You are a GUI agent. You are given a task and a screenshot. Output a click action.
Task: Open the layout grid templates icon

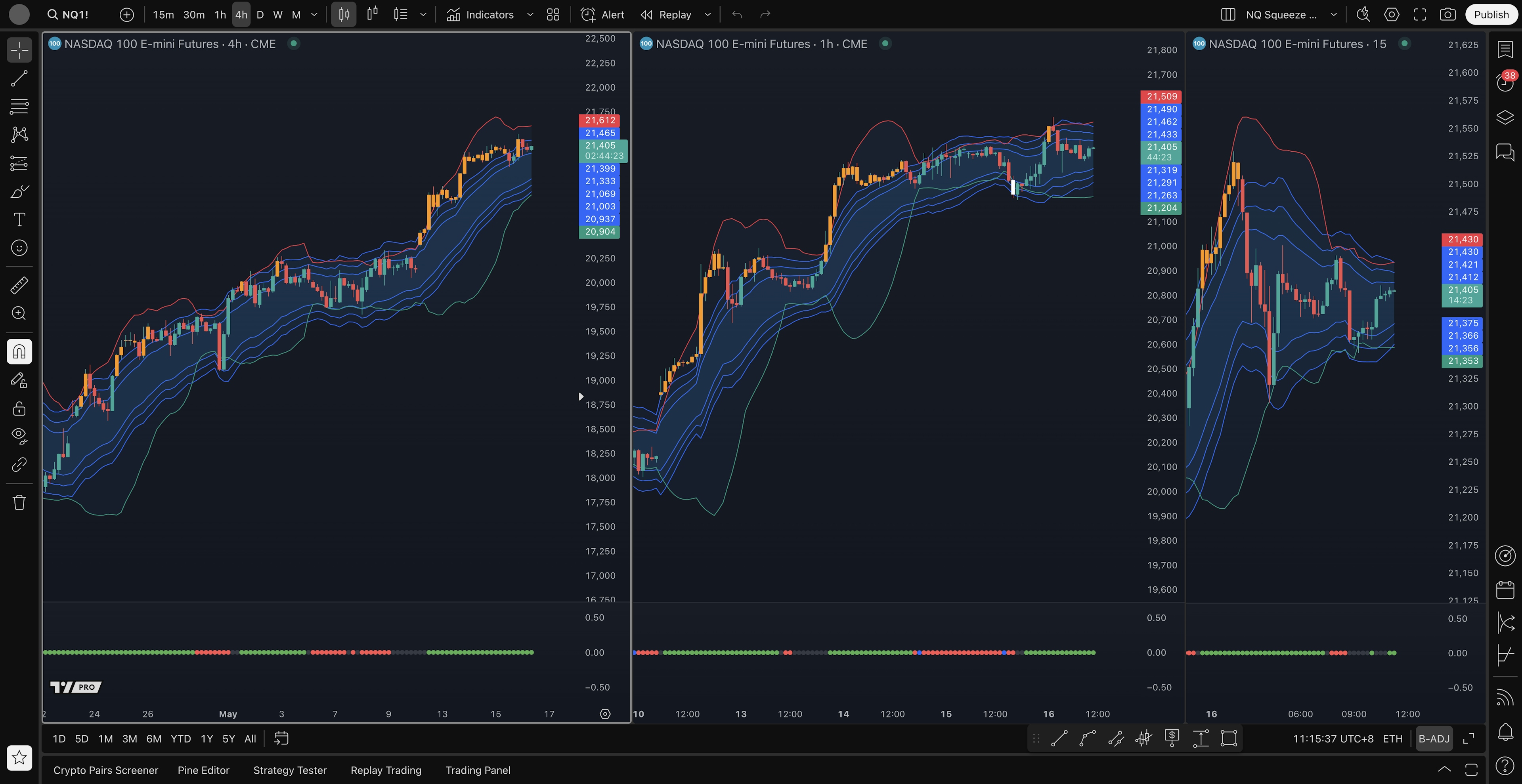(x=553, y=15)
